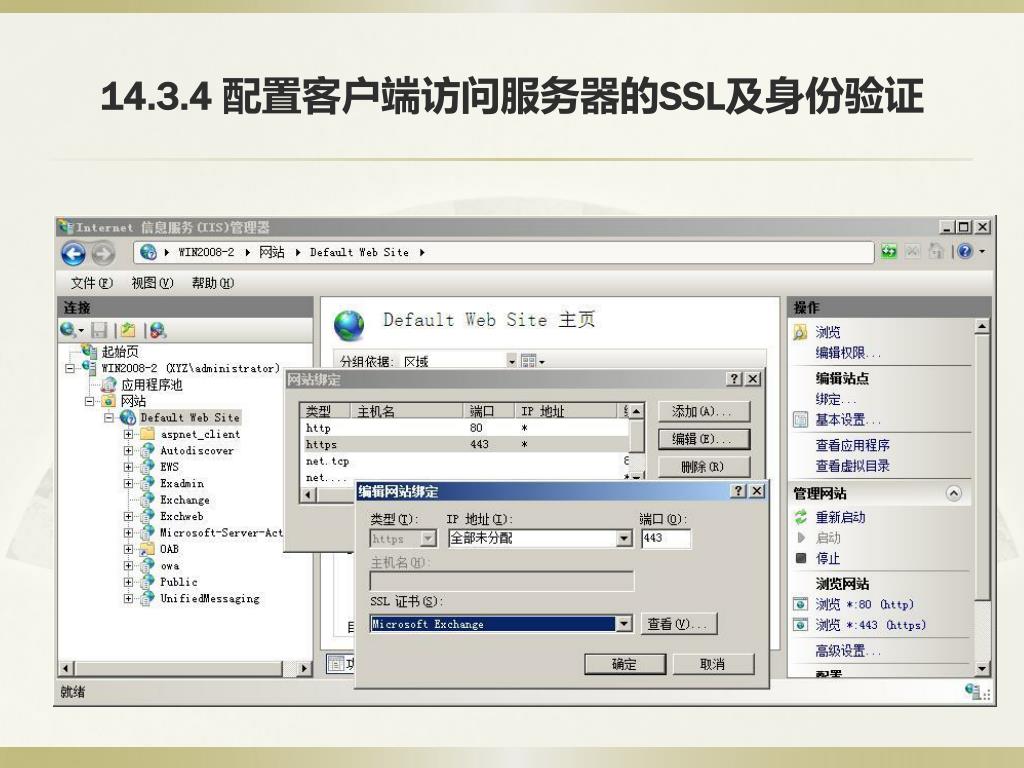
Task: Select Default Web Site in the tree
Action: [190, 417]
